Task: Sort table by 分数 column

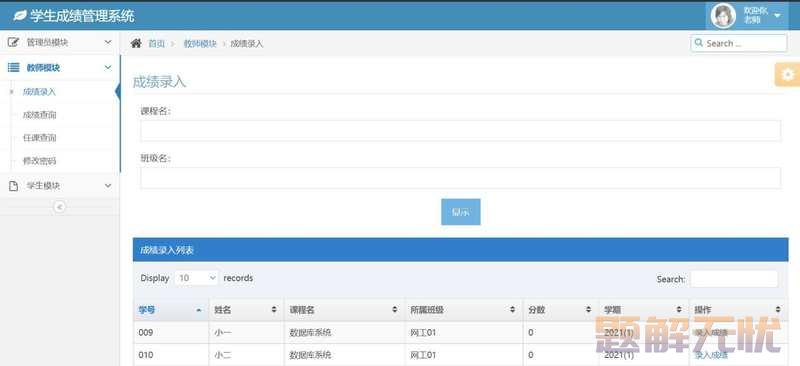Action: pyautogui.click(x=560, y=310)
